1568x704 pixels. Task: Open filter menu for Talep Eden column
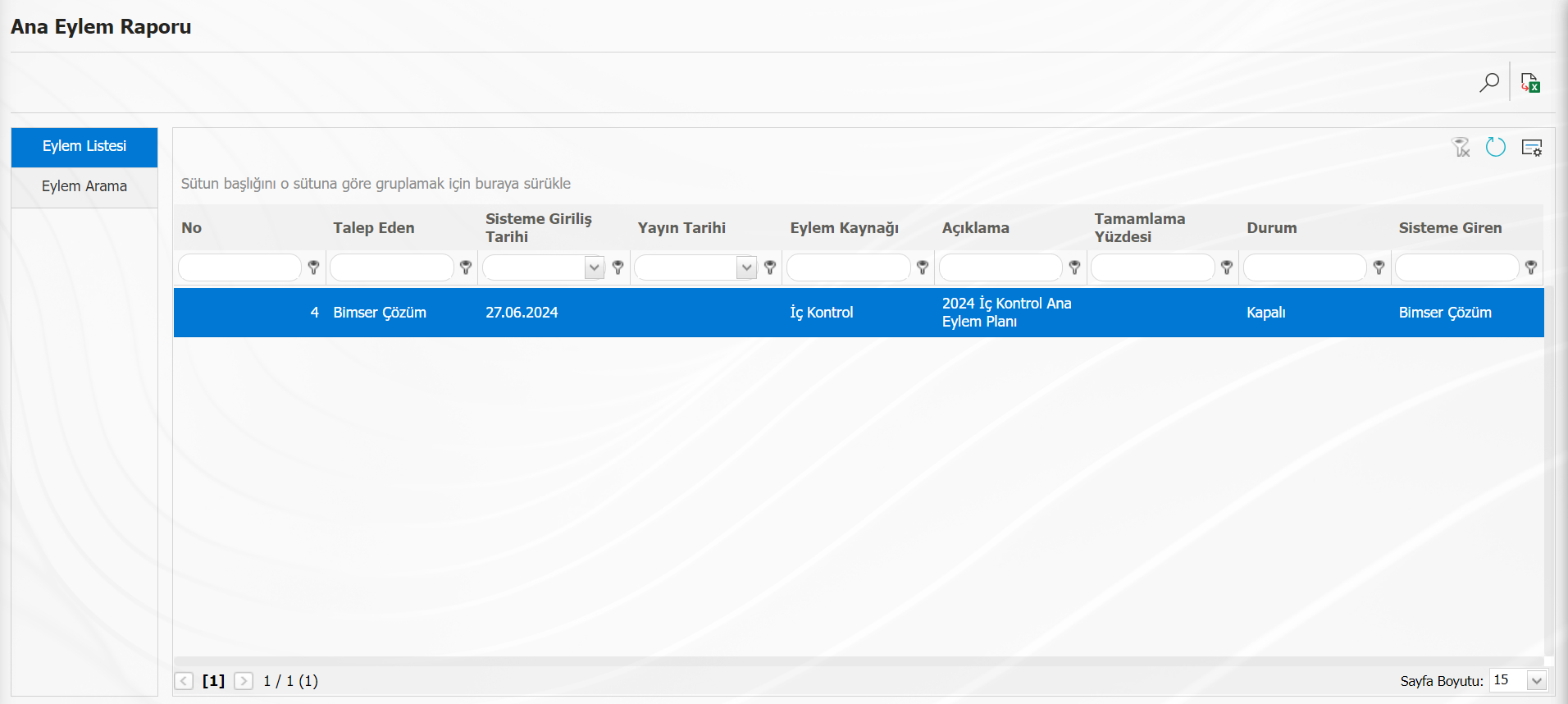tap(466, 267)
